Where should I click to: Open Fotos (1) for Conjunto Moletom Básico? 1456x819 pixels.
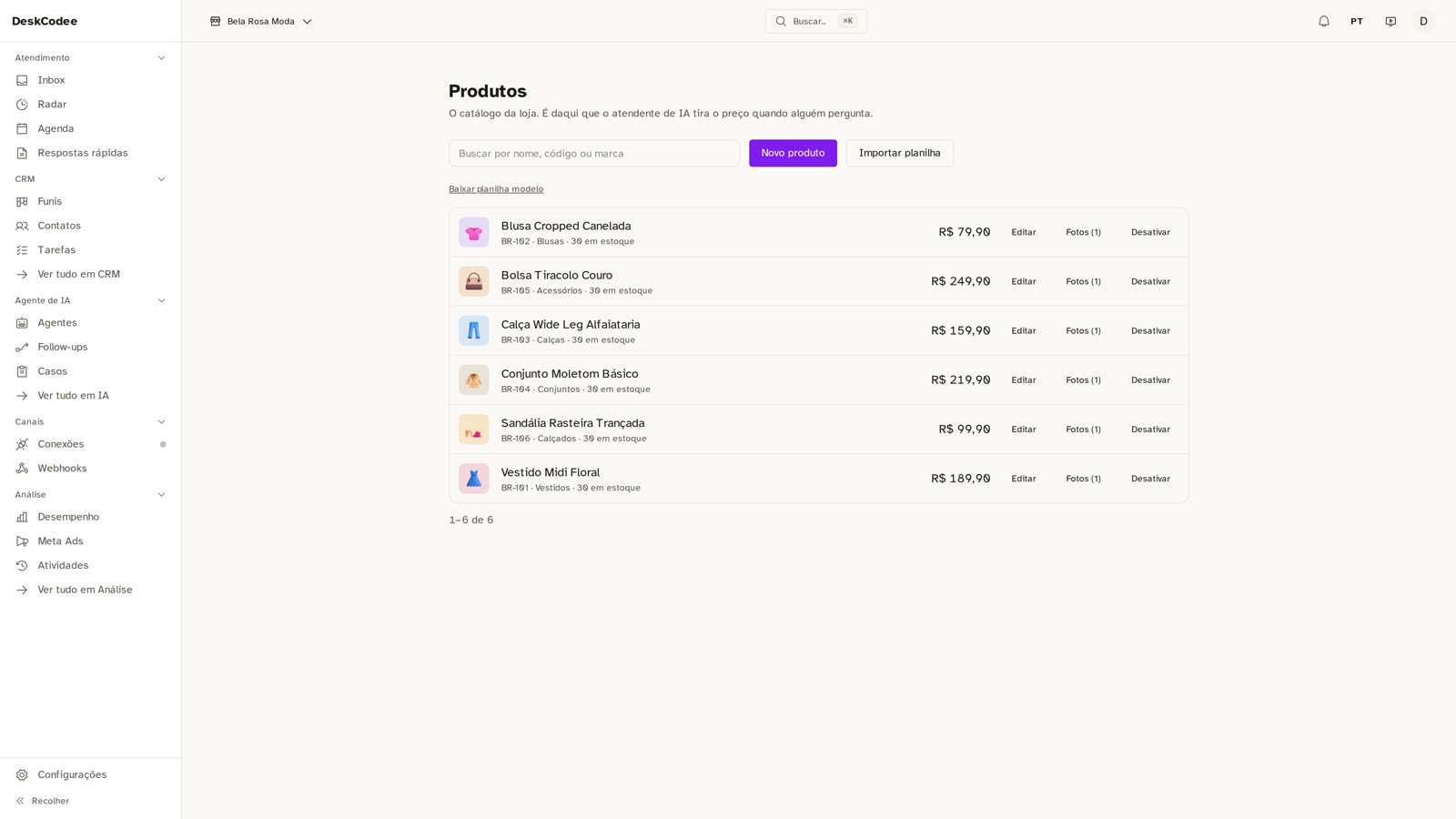click(1084, 379)
